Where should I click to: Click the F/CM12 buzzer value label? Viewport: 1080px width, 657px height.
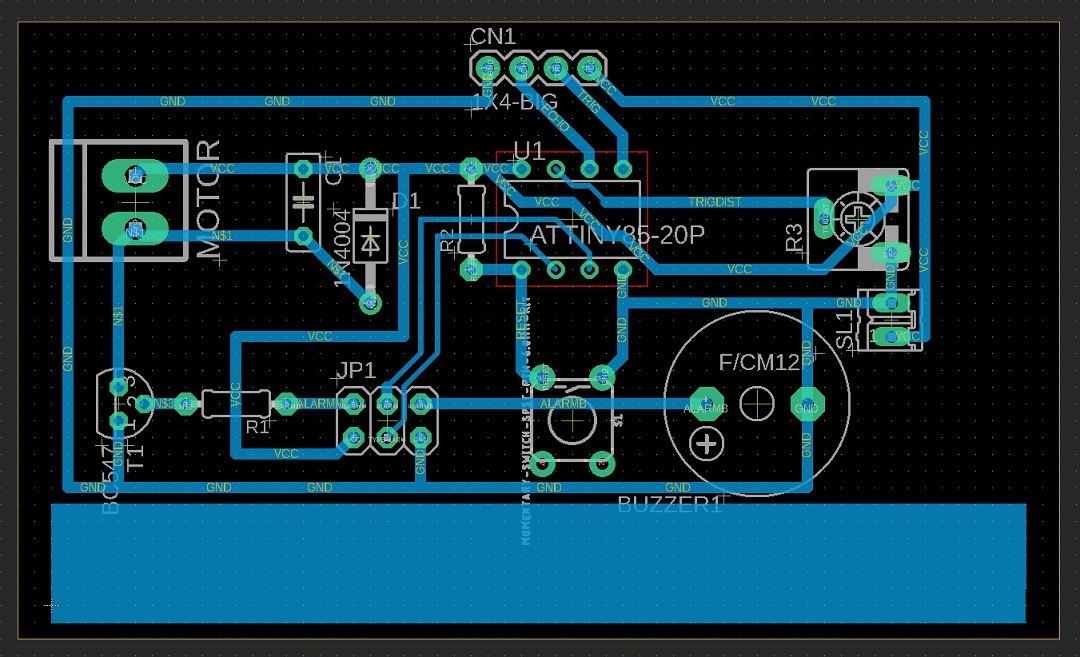(x=759, y=362)
